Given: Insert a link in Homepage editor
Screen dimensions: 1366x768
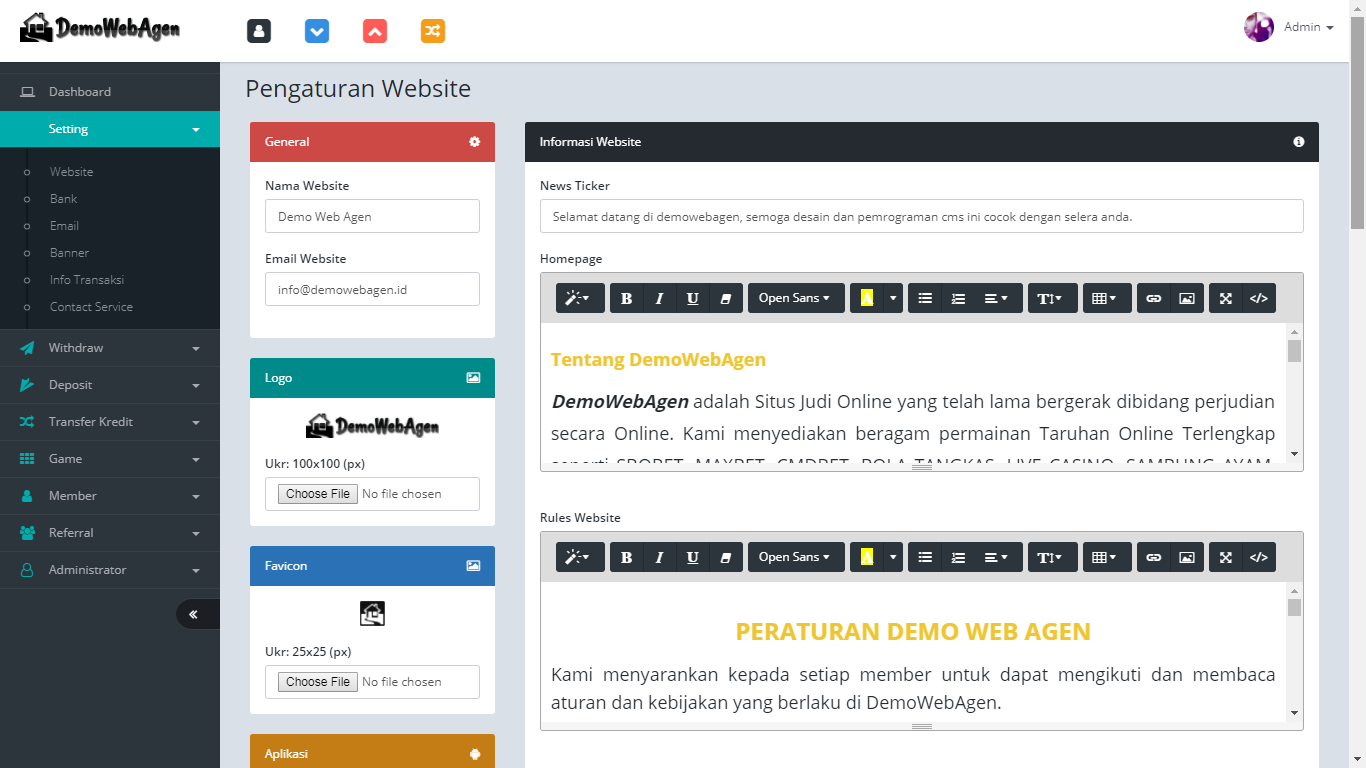Looking at the screenshot, I should click(x=1153, y=298).
